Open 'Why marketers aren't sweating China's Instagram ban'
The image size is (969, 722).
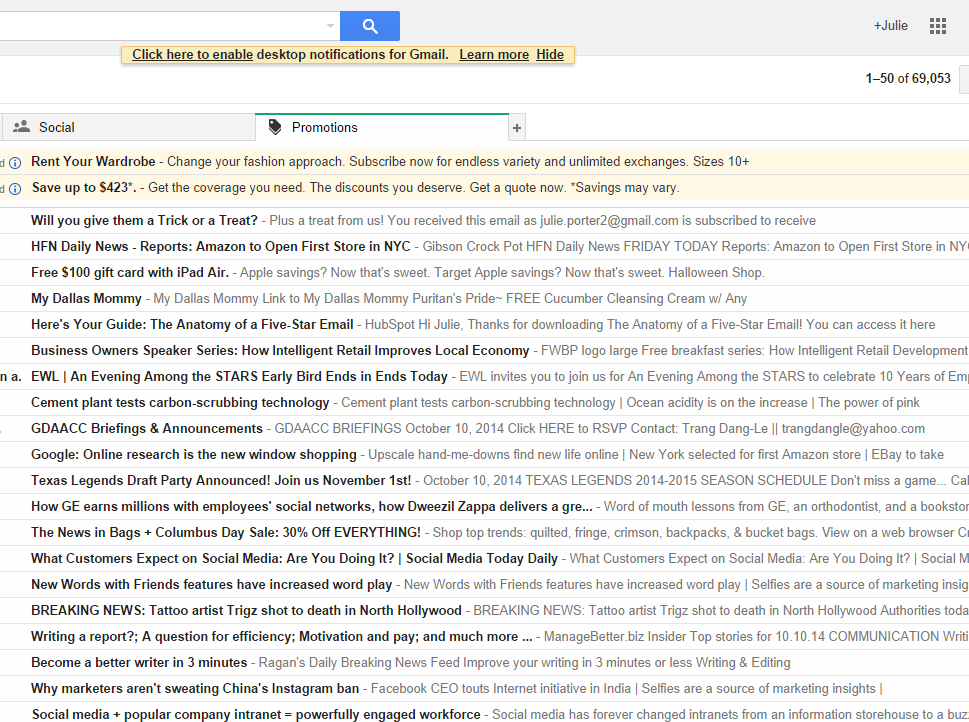pyautogui.click(x=484, y=688)
